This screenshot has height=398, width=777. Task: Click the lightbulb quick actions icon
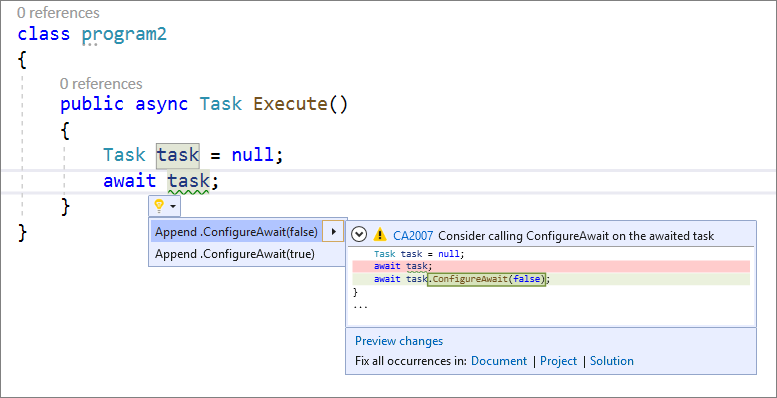coord(159,206)
